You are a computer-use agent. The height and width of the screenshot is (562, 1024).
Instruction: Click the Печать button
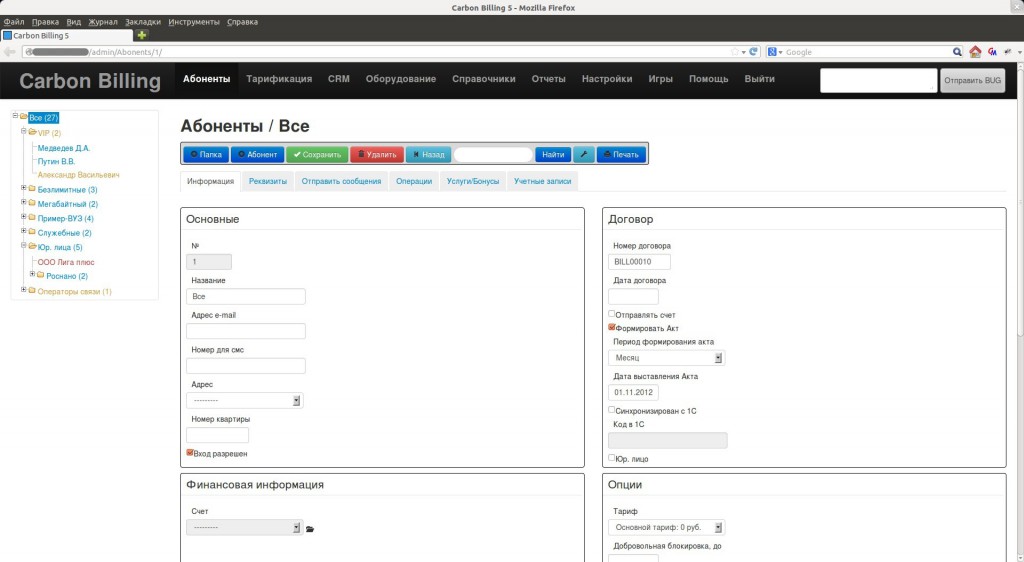pyautogui.click(x=621, y=155)
